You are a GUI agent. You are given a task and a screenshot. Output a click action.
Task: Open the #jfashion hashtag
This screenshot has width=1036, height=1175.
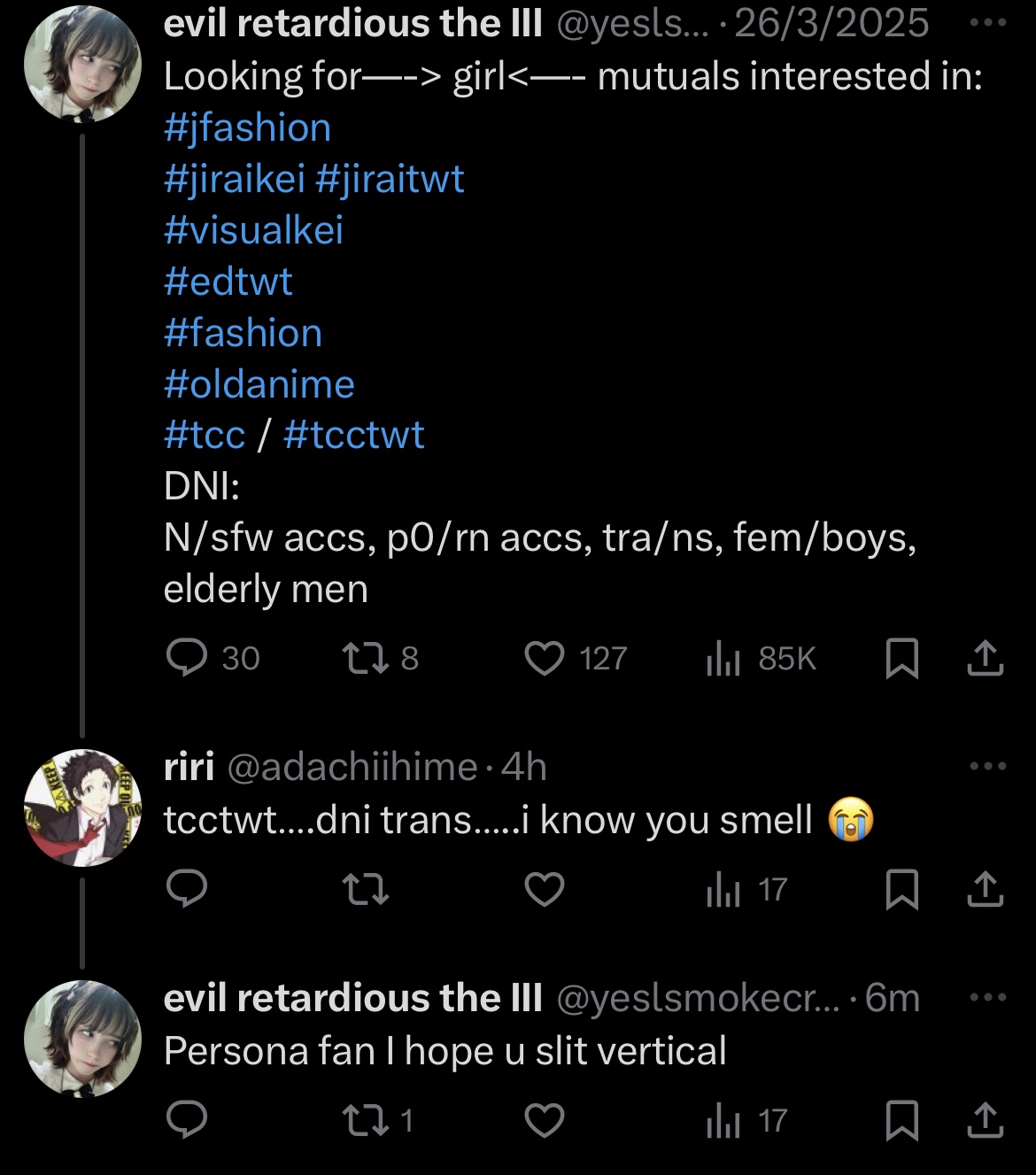pos(247,128)
